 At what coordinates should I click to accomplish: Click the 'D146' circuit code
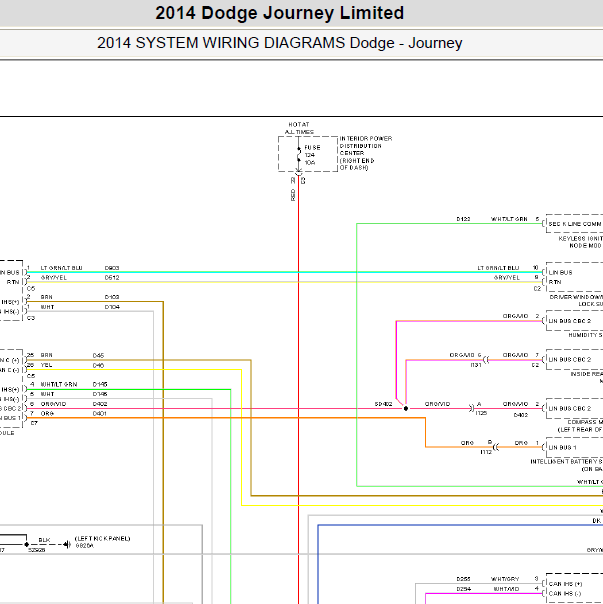pos(100,394)
